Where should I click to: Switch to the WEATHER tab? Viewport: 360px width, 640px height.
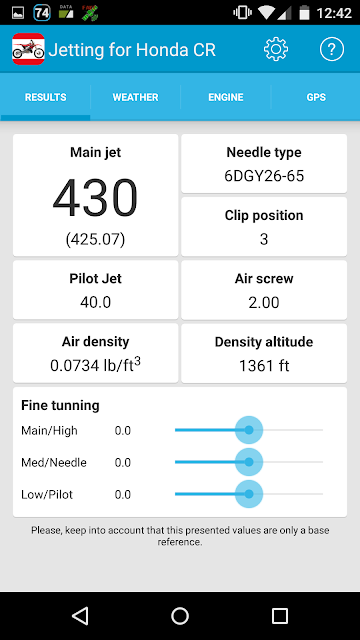136,97
